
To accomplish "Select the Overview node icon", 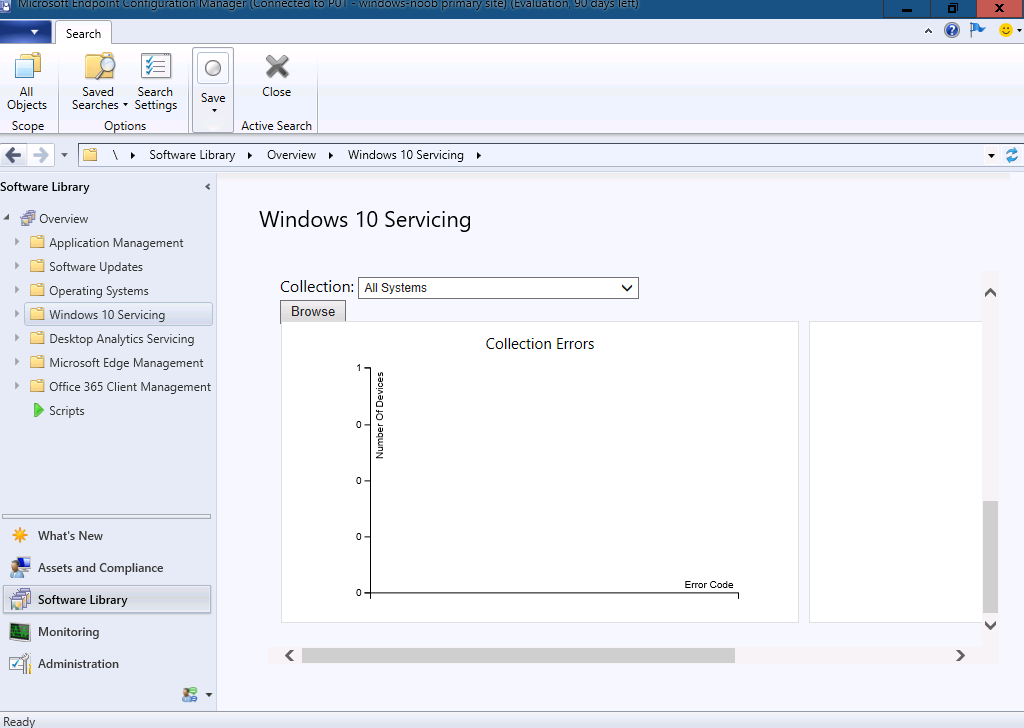I will coord(27,218).
